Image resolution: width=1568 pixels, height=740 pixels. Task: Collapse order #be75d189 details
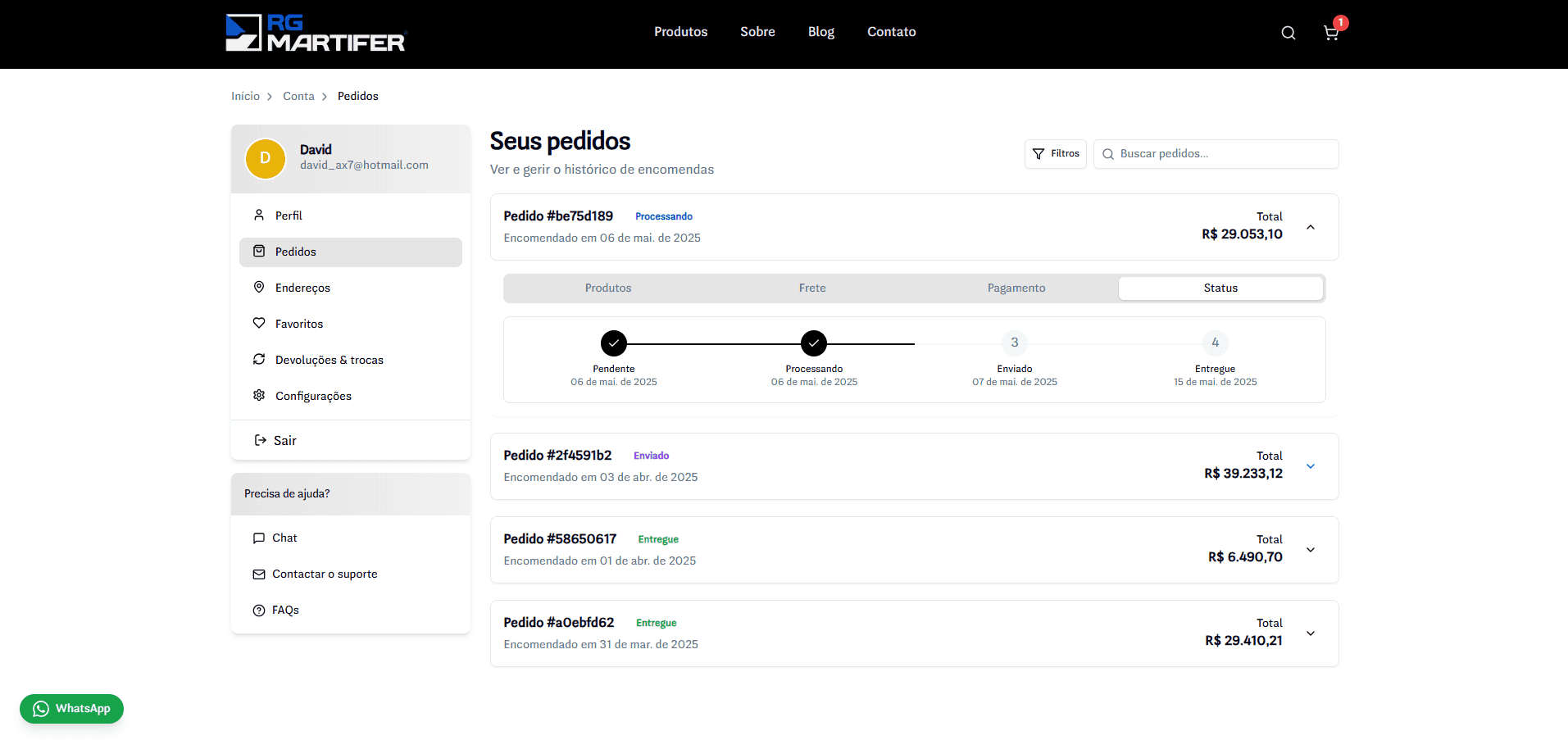[1310, 227]
